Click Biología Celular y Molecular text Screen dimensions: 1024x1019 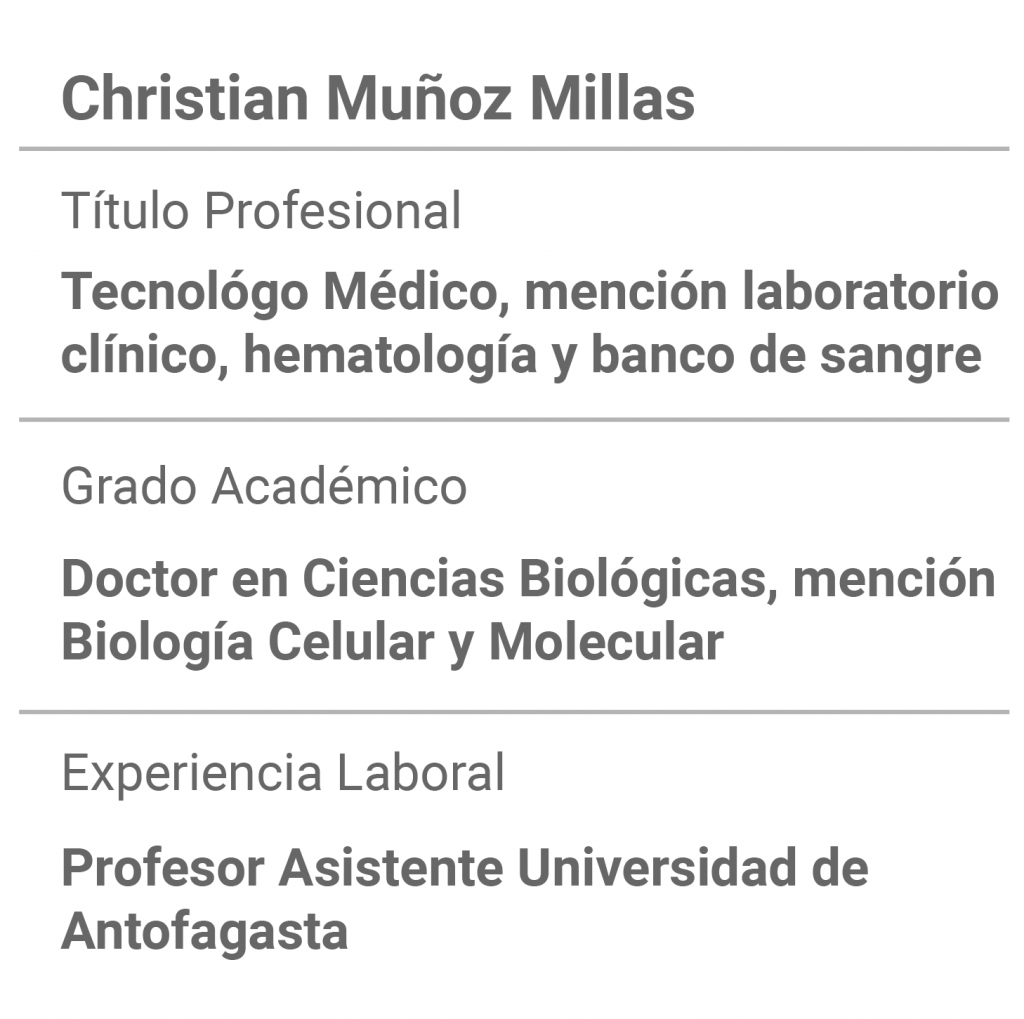point(392,643)
